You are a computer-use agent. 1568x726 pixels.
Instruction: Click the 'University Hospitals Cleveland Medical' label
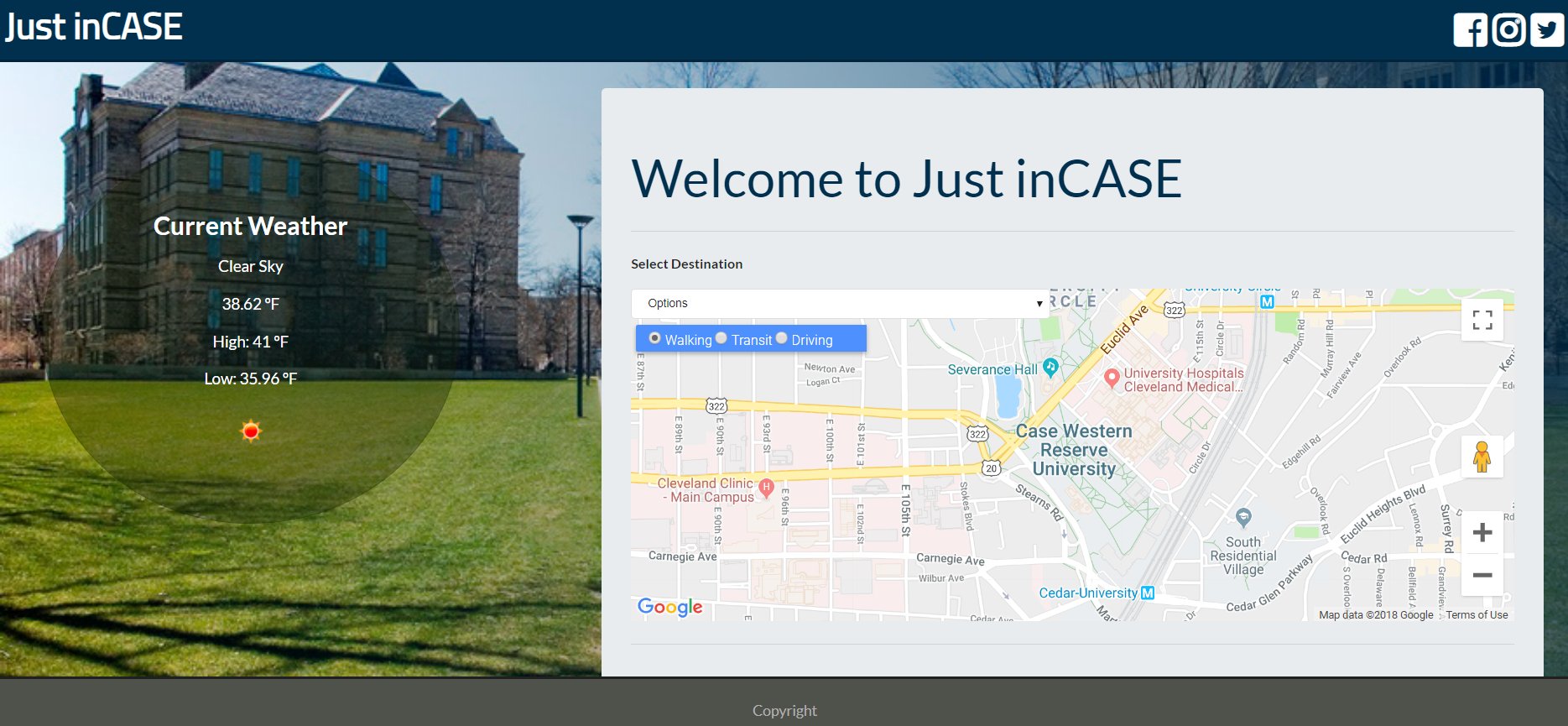(1184, 379)
